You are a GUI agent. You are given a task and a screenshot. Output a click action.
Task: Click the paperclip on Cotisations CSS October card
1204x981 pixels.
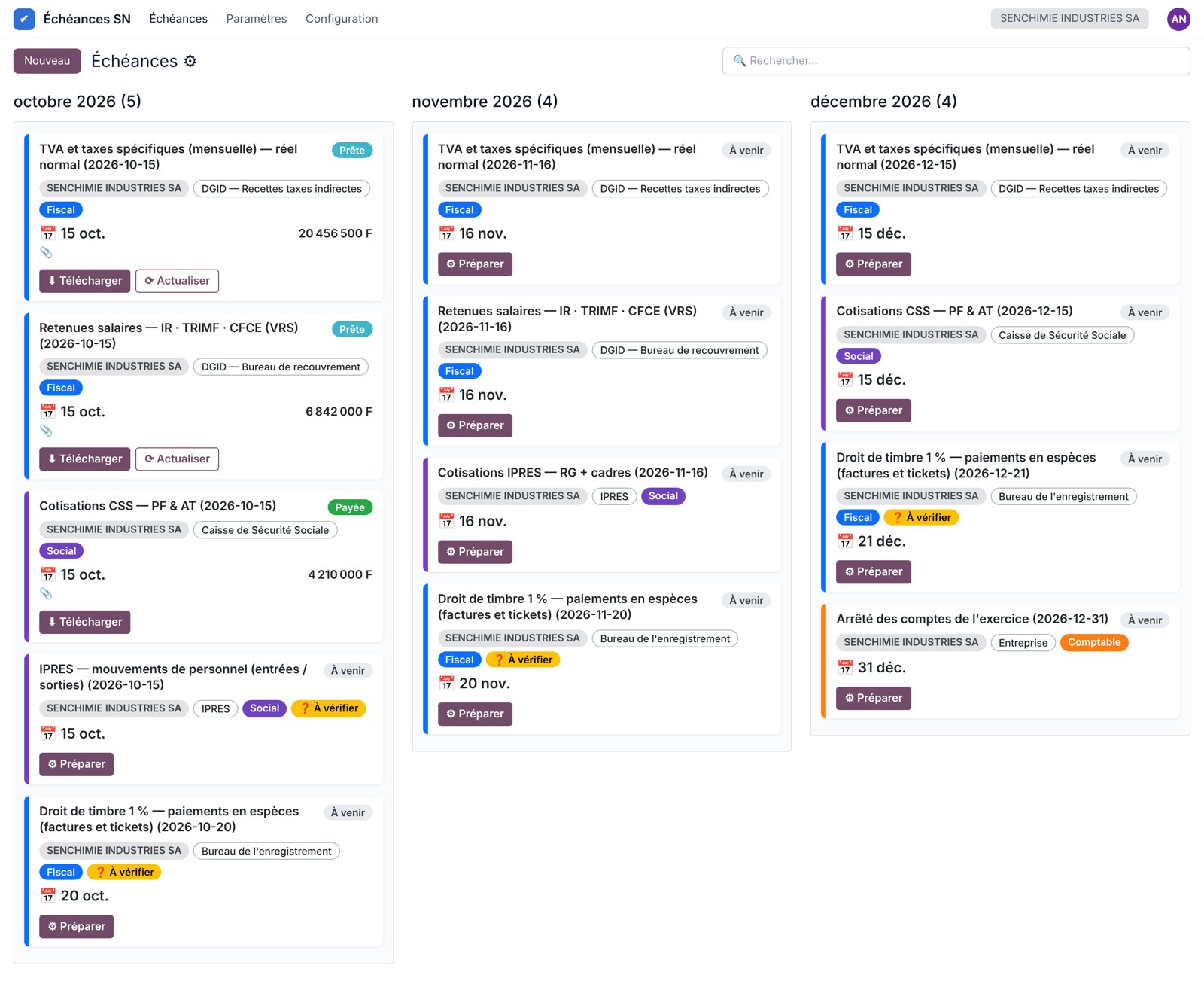(46, 593)
